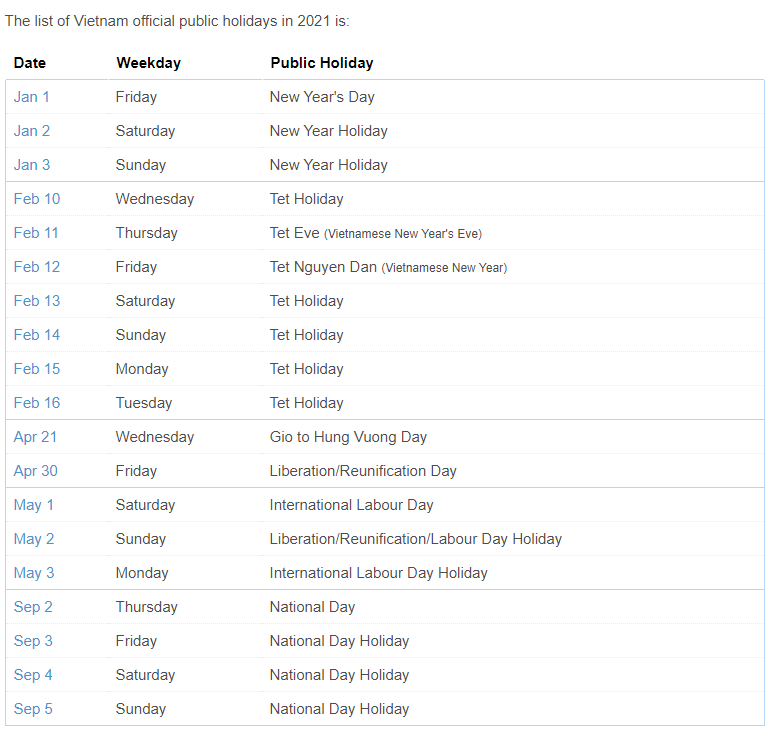Click the Sep 5 date link
Image resolution: width=779 pixels, height=737 pixels.
click(x=33, y=709)
